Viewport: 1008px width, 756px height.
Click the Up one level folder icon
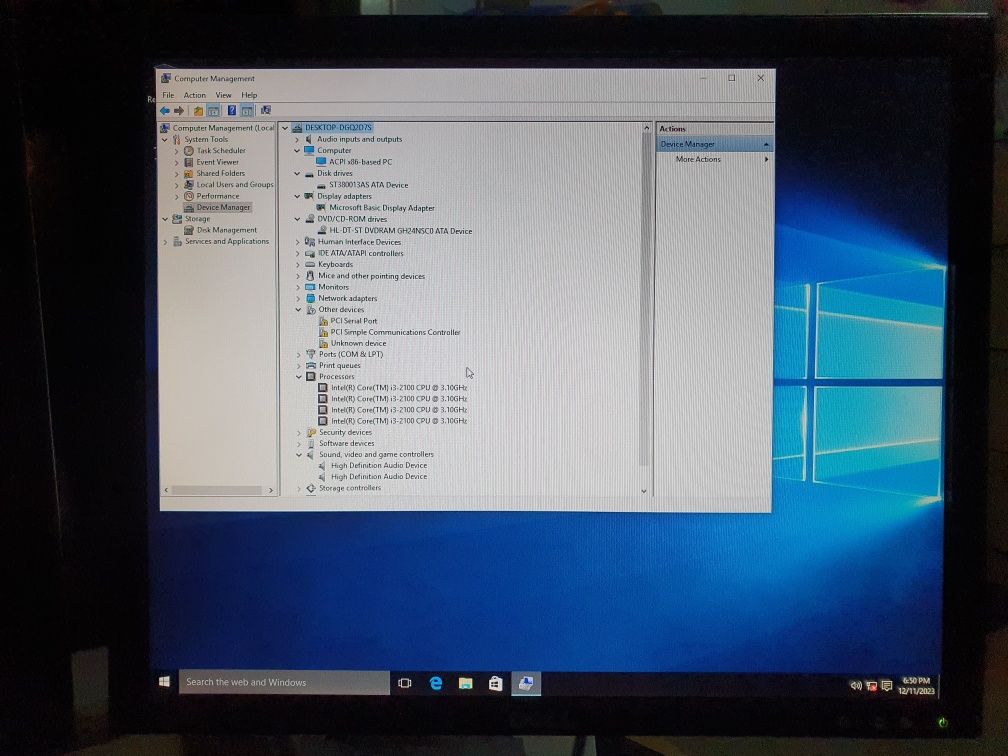pyautogui.click(x=199, y=111)
